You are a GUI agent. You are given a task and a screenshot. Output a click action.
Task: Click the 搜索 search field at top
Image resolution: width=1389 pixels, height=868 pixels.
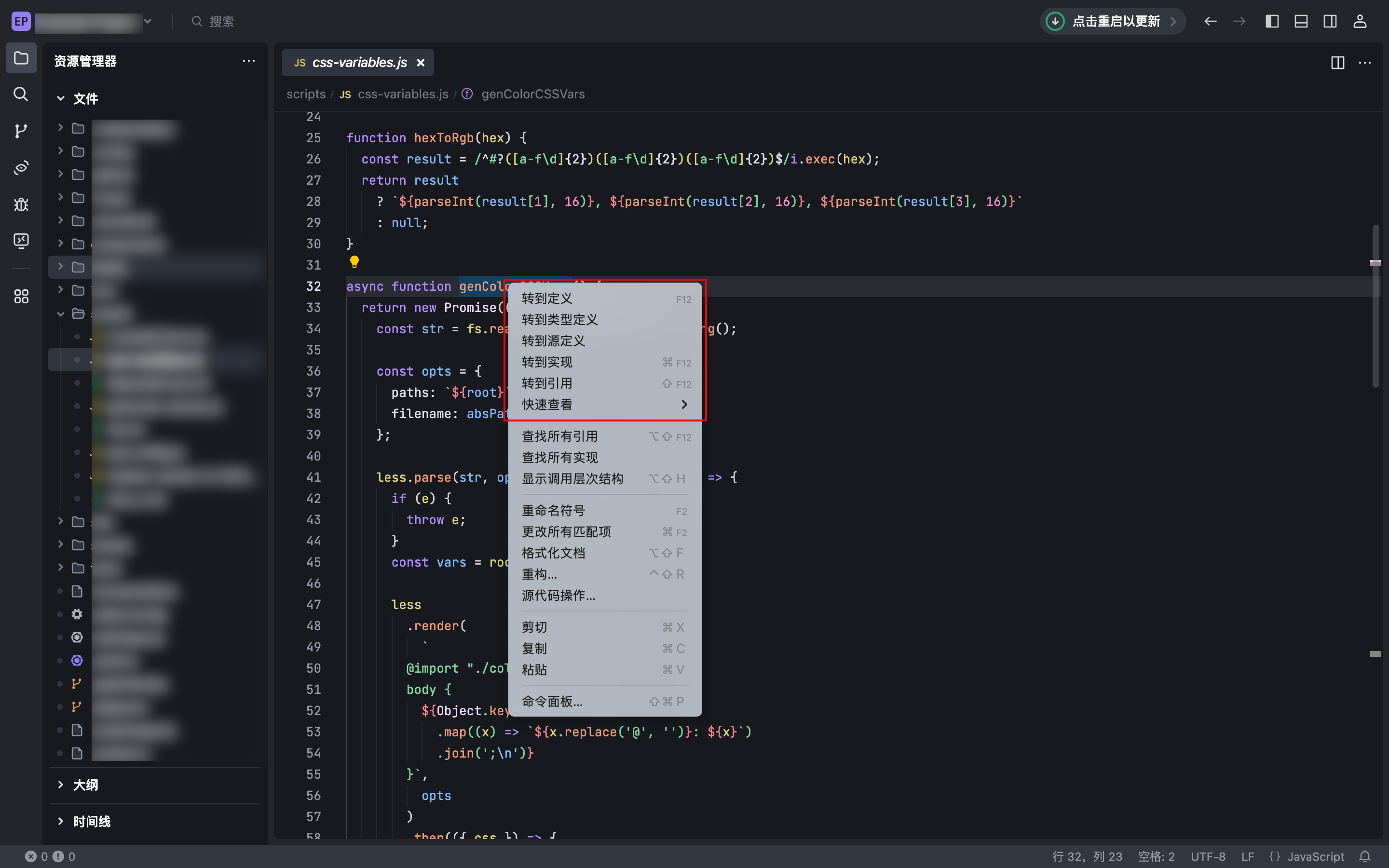(x=221, y=21)
